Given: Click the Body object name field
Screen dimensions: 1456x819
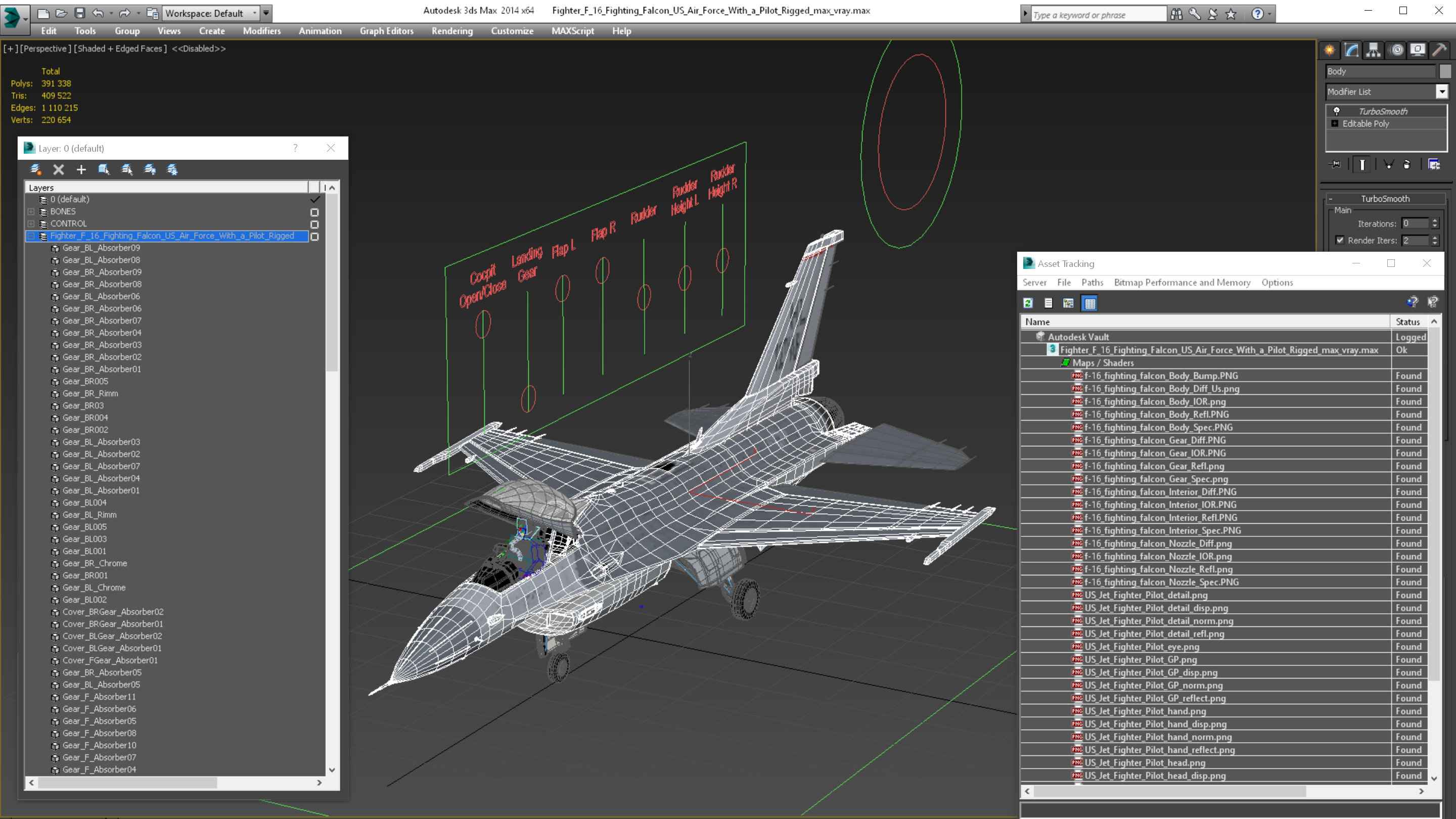Looking at the screenshot, I should (1380, 71).
